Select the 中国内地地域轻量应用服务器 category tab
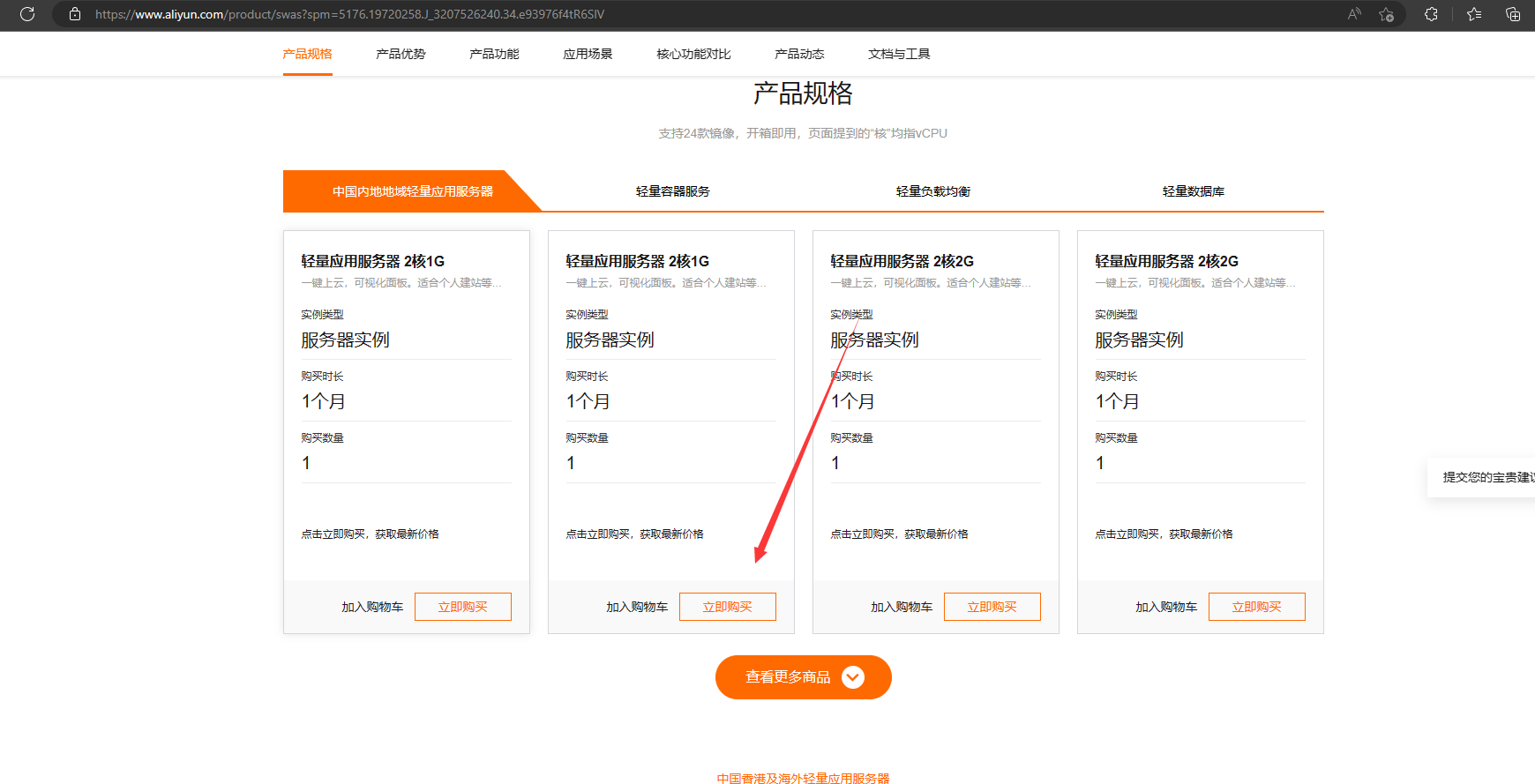Viewport: 1535px width, 784px height. pyautogui.click(x=412, y=191)
